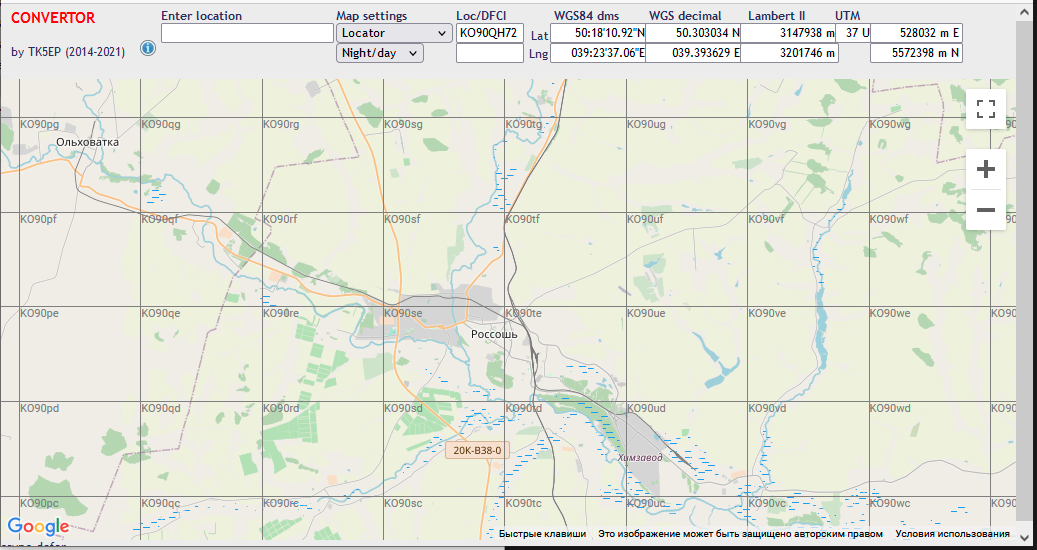
Task: Zoom in on the map
Action: (986, 169)
